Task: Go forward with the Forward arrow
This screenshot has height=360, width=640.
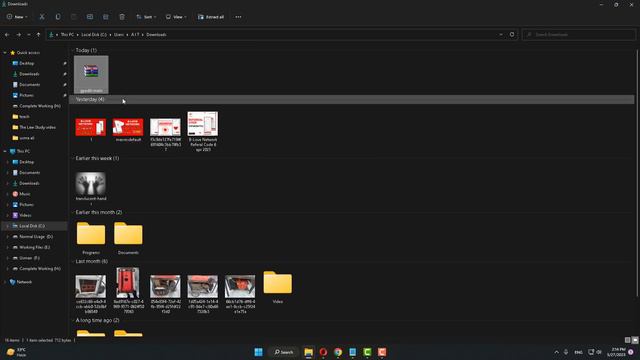Action: coord(18,35)
